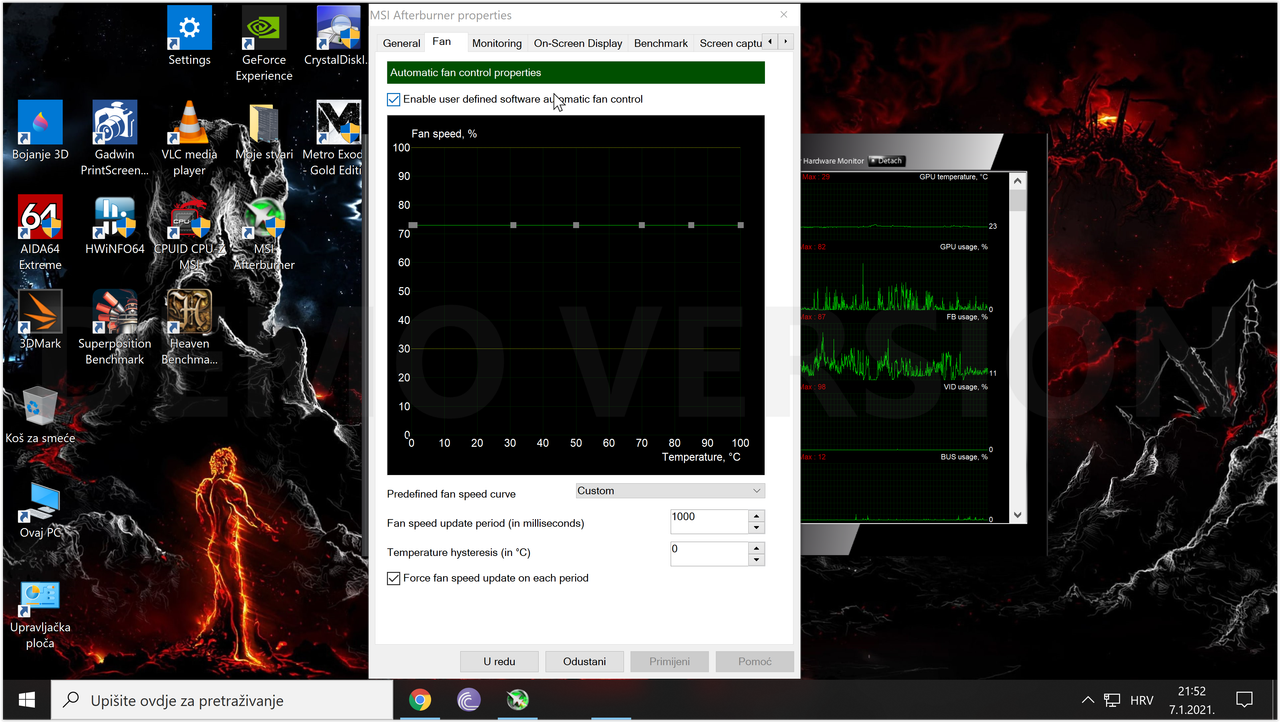Increase temperature hysteresis value

pos(757,548)
